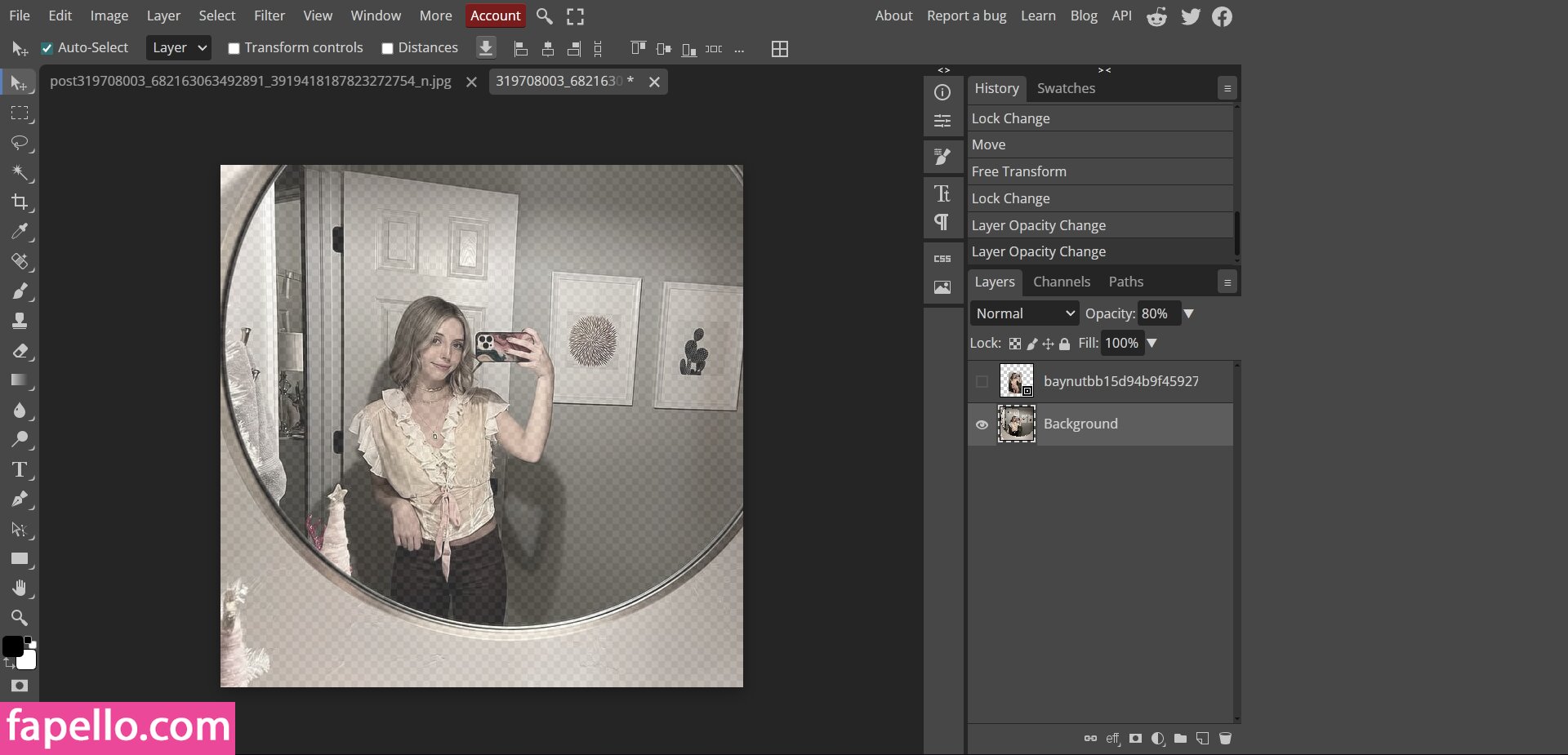Open the Filter menu
Image resolution: width=1568 pixels, height=755 pixels.
click(x=269, y=16)
